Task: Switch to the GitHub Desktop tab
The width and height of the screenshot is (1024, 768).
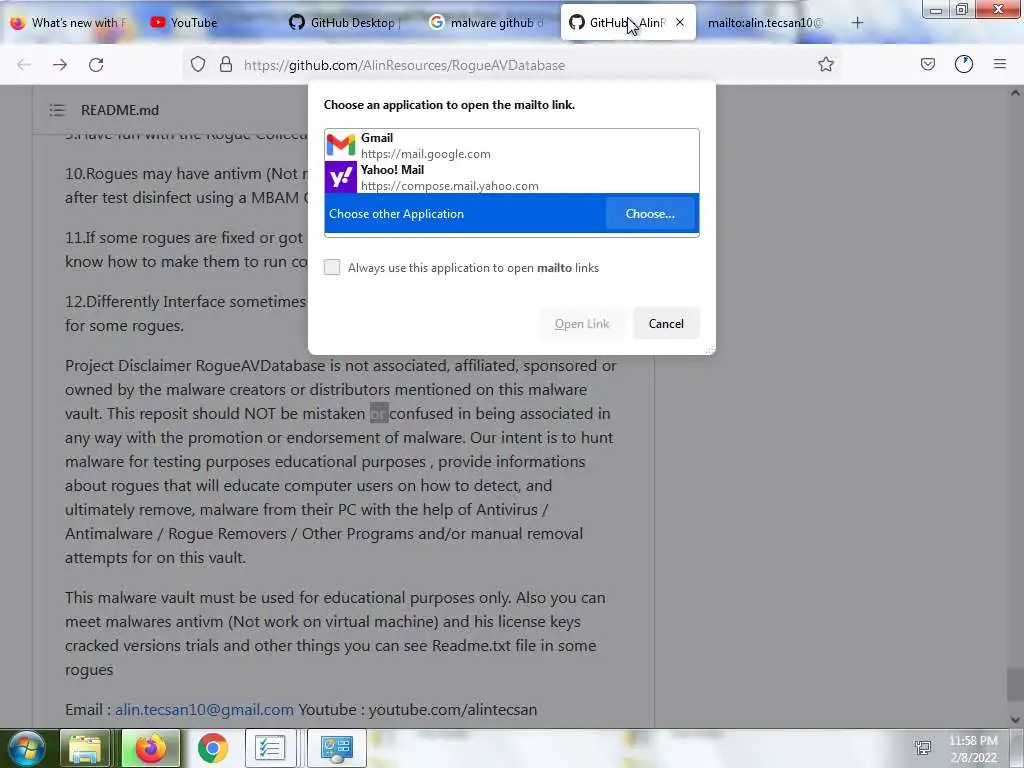Action: 347,22
